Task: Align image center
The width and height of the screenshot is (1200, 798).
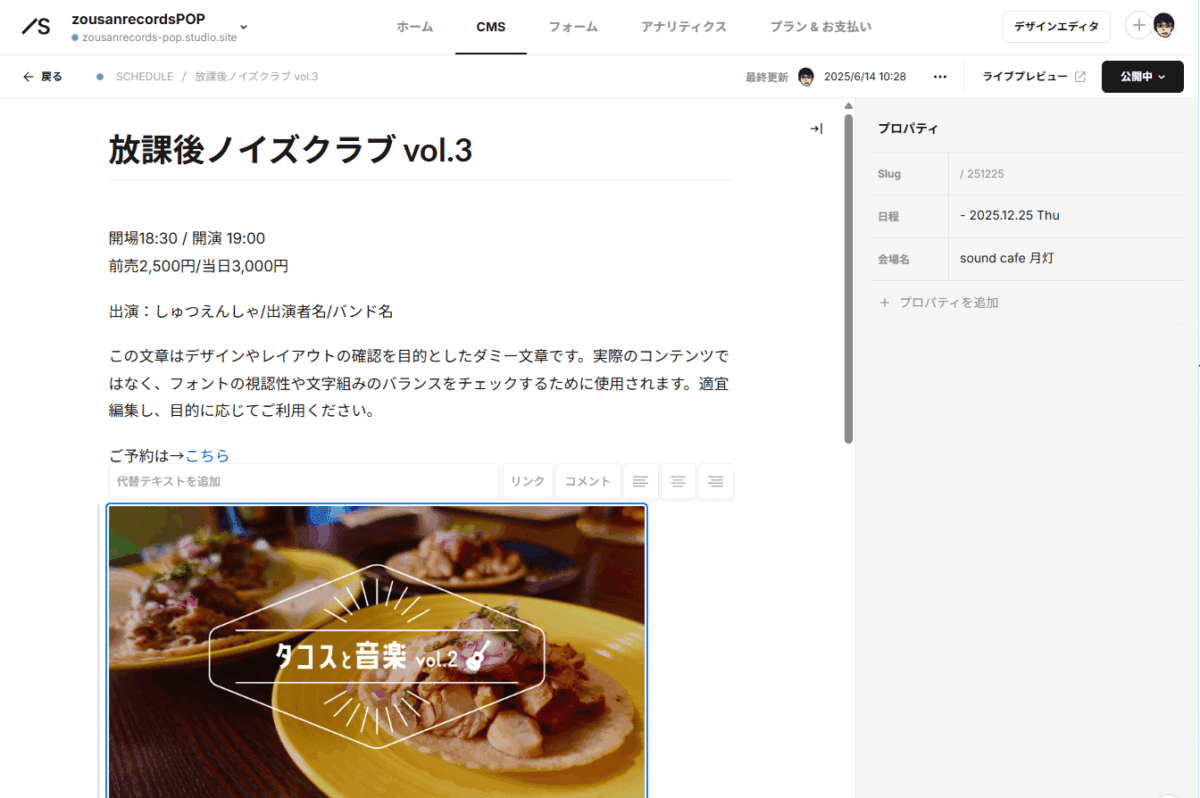Action: click(x=677, y=482)
